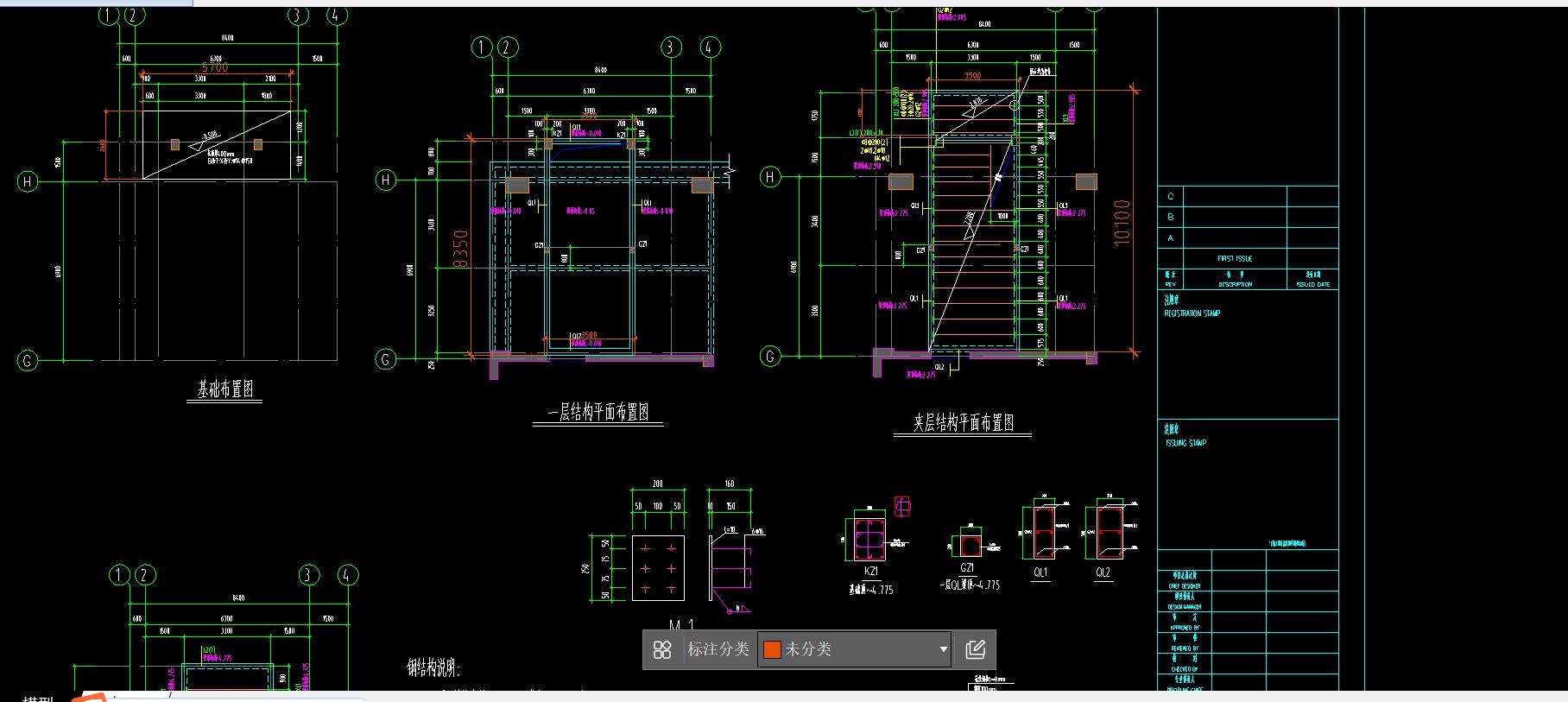Click the 标注分类 label
Image resolution: width=1568 pixels, height=702 pixels.
718,649
